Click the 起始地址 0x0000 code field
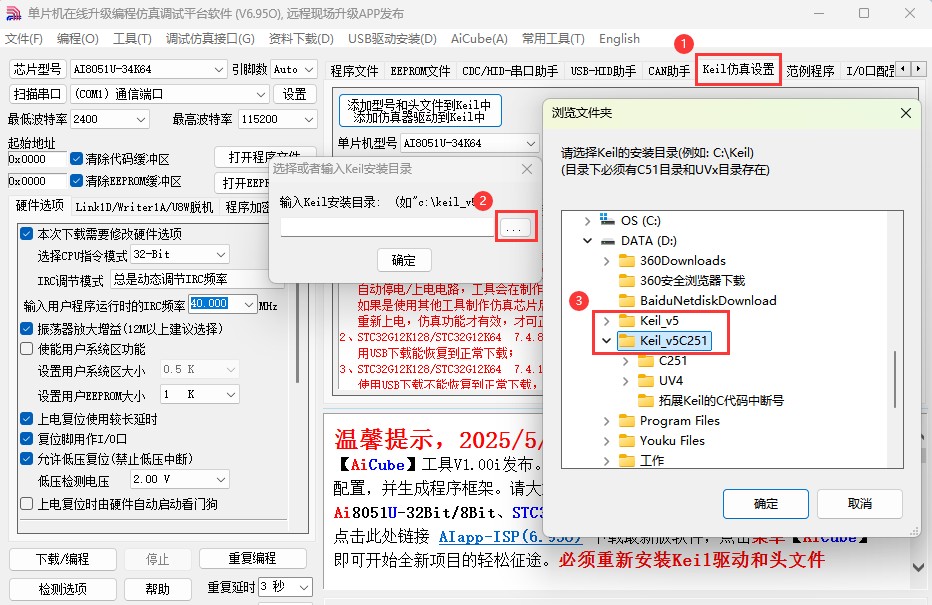 click(x=37, y=159)
